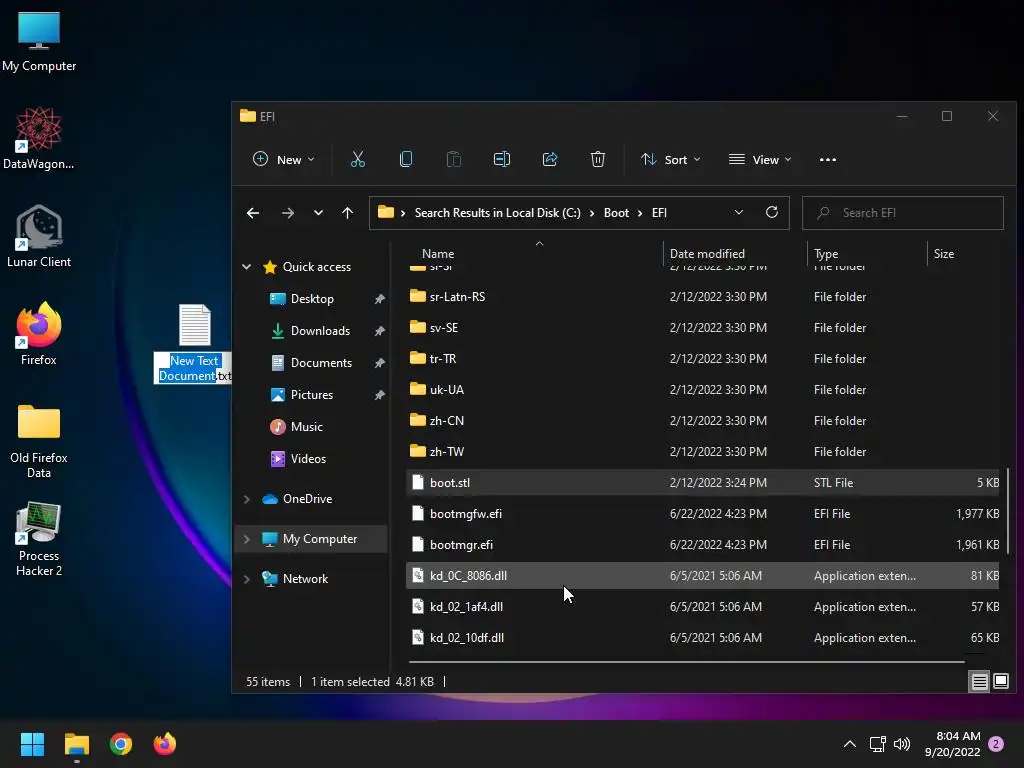This screenshot has height=768, width=1024.
Task: Open recent locations dropdown arrow
Action: coord(318,213)
